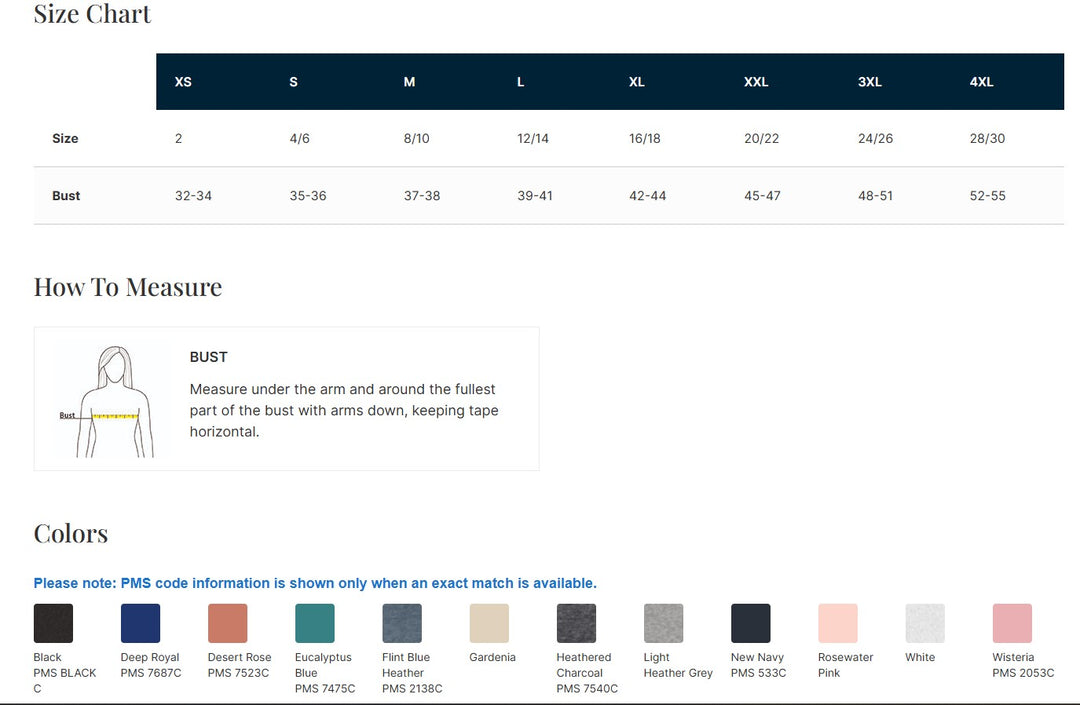Click size value 2
Viewport: 1080px width, 705px height.
tap(178, 138)
